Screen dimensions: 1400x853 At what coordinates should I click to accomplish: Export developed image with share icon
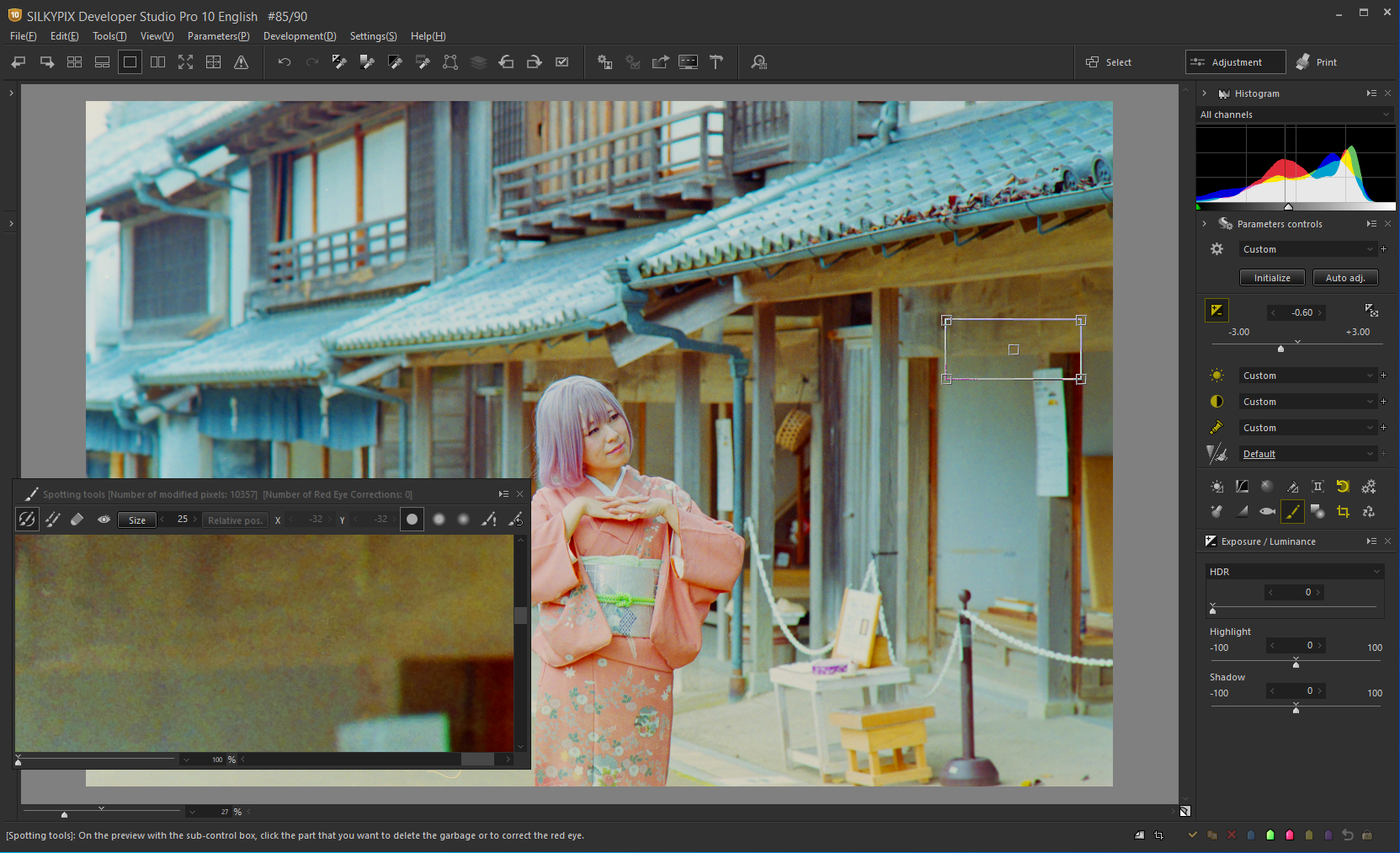(x=660, y=62)
